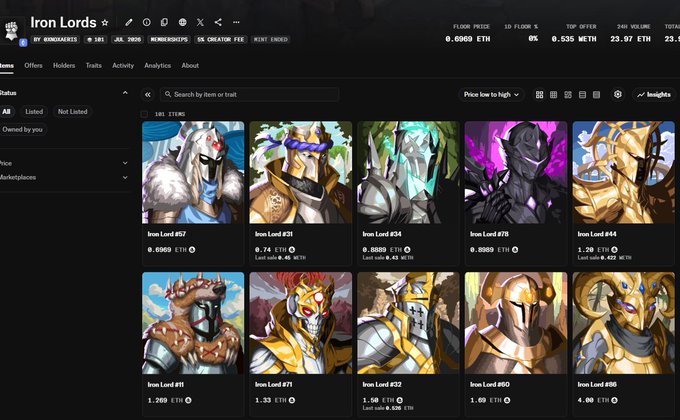This screenshot has height=420, width=680.
Task: Click the 101 items count badge
Action: tap(95, 39)
